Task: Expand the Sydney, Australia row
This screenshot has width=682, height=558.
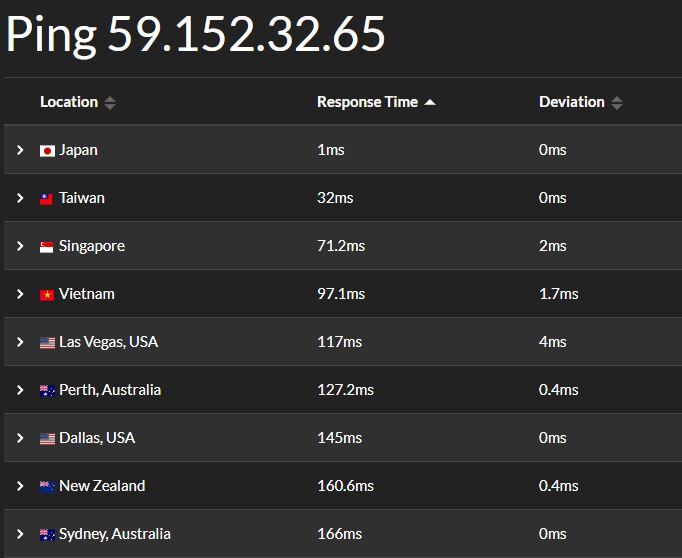Action: click(20, 534)
